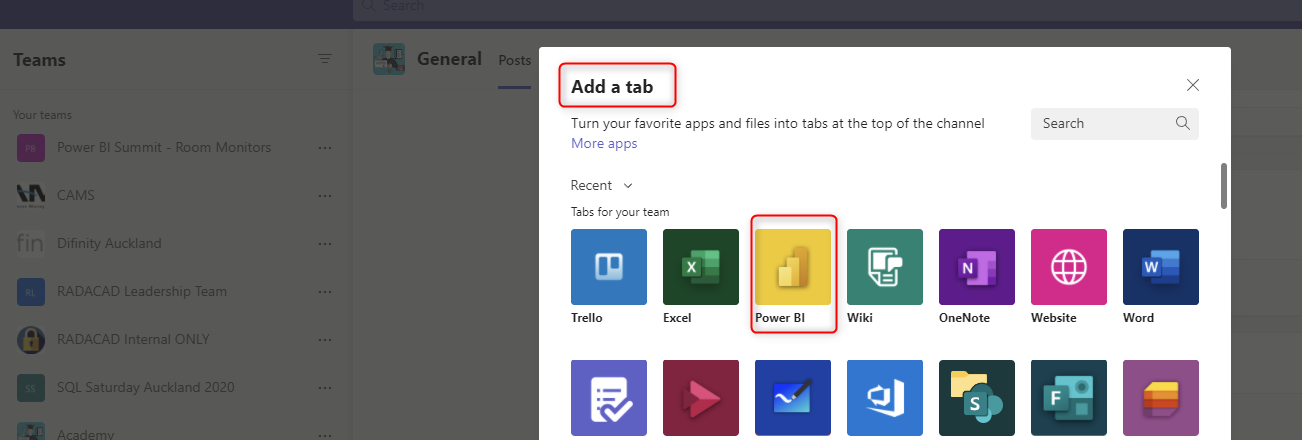Click the More apps link
The height and width of the screenshot is (440, 1302).
(604, 143)
